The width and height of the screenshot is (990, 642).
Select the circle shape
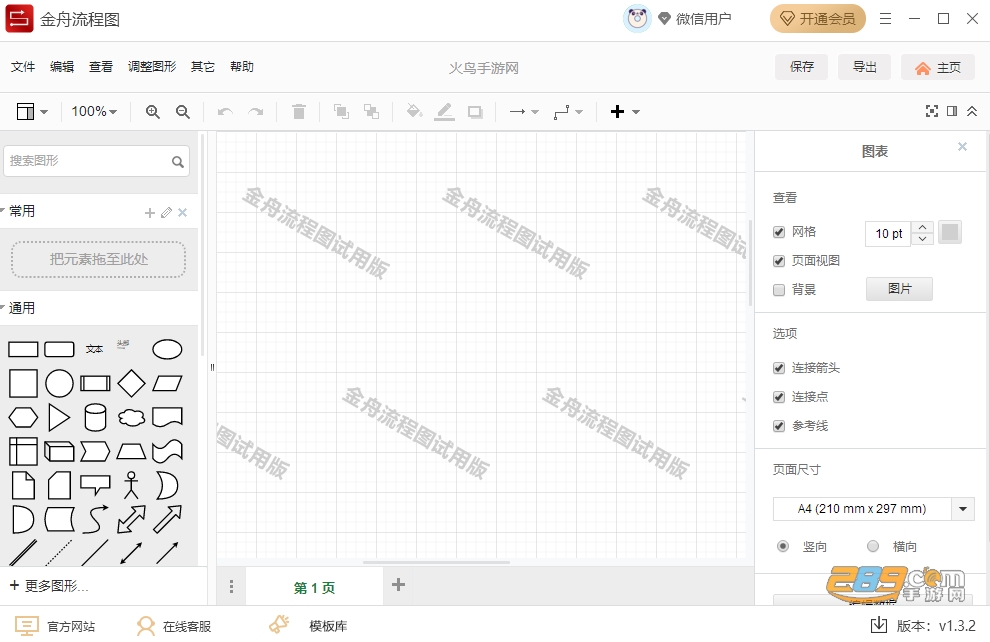pyautogui.click(x=59, y=383)
